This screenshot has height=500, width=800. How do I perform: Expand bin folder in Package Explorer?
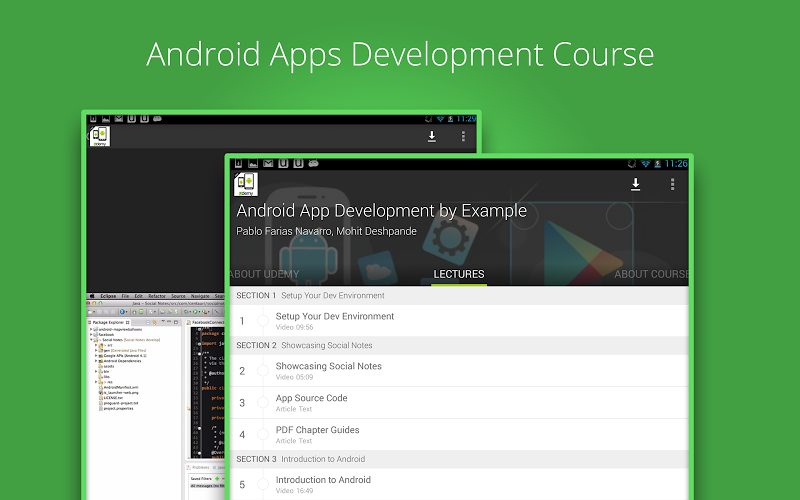(x=96, y=371)
